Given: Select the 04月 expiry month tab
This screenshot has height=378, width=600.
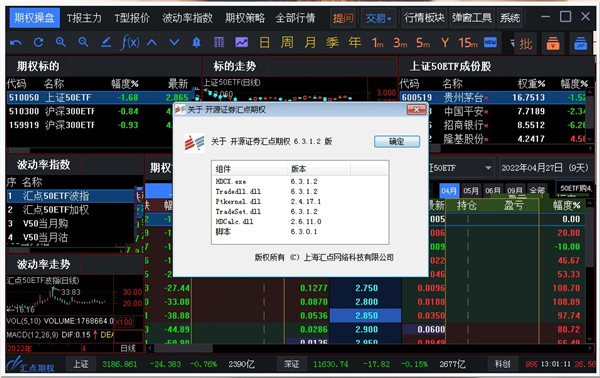Looking at the screenshot, I should [449, 191].
